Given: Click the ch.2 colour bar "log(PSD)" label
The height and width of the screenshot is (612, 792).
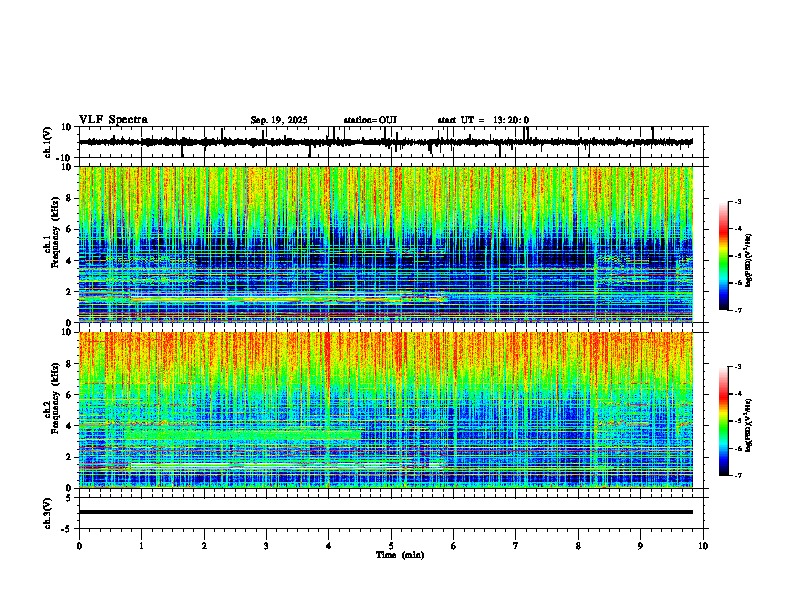Looking at the screenshot, I should coord(749,425).
